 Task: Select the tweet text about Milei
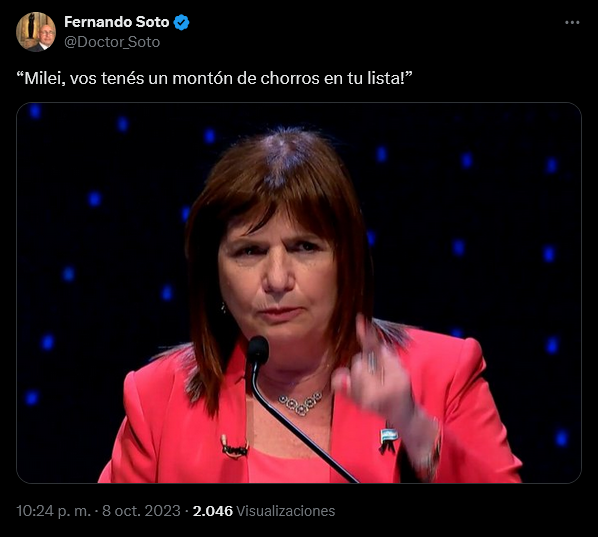[215, 78]
